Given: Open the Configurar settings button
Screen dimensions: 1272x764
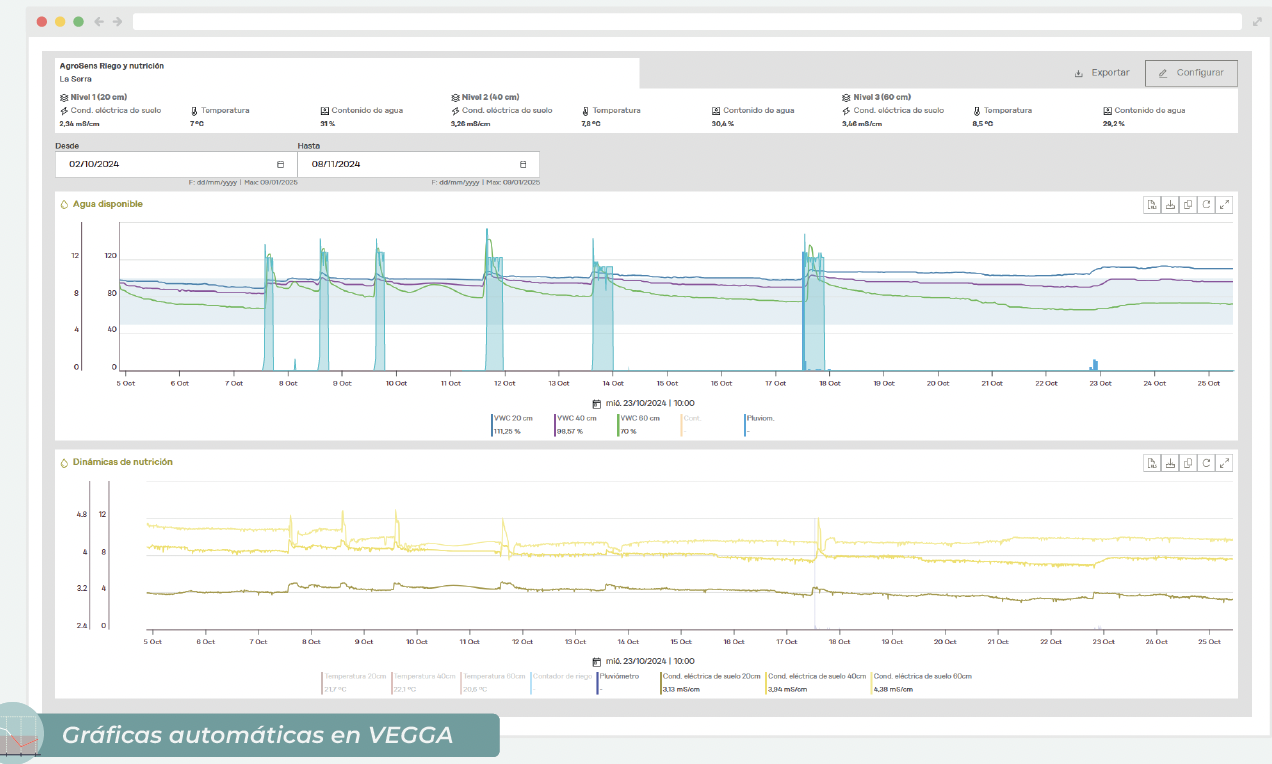Looking at the screenshot, I should point(1191,73).
